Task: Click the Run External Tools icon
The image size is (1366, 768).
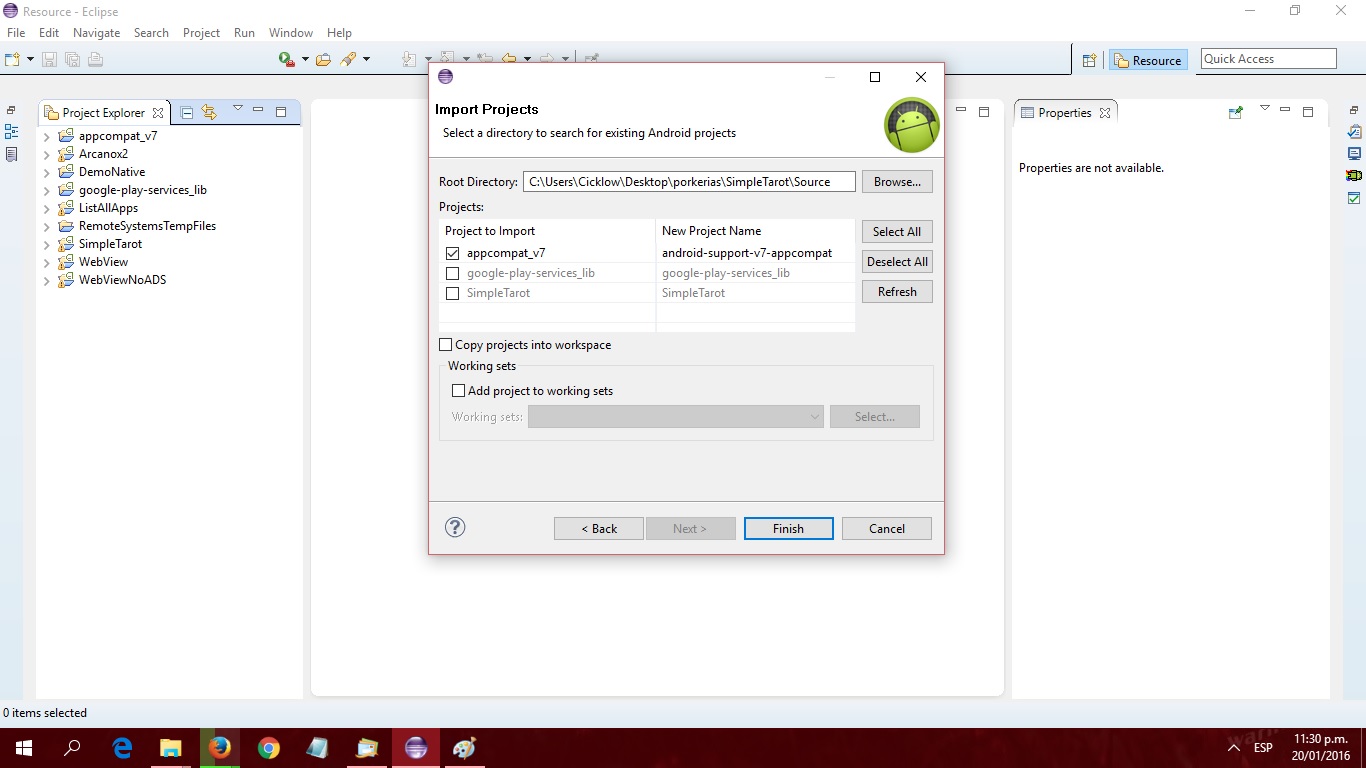Action: [x=287, y=60]
